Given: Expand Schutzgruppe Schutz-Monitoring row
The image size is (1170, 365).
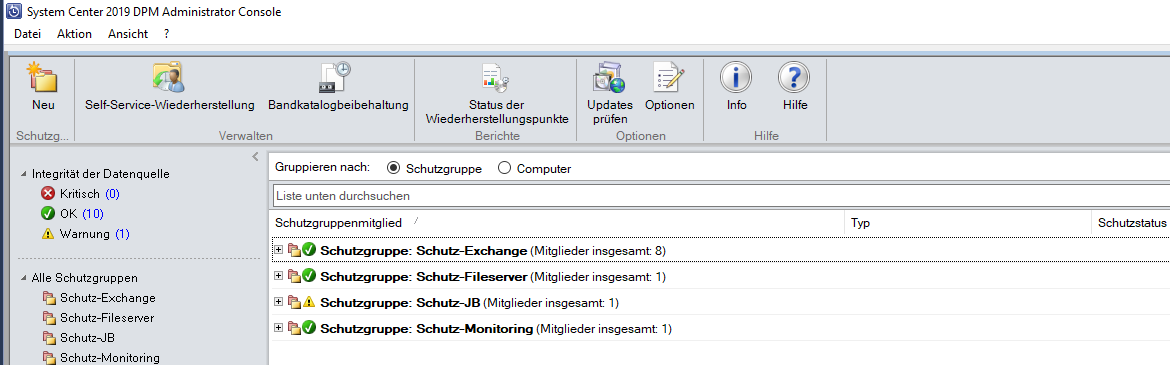Looking at the screenshot, I should pos(279,327).
